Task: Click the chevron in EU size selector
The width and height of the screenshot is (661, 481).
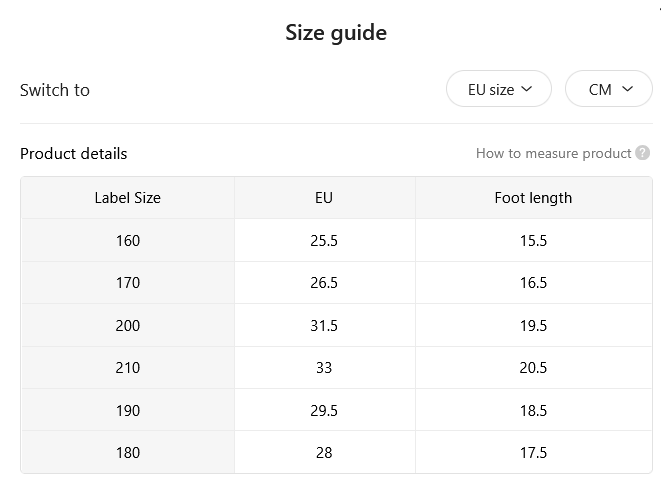Action: coord(527,89)
